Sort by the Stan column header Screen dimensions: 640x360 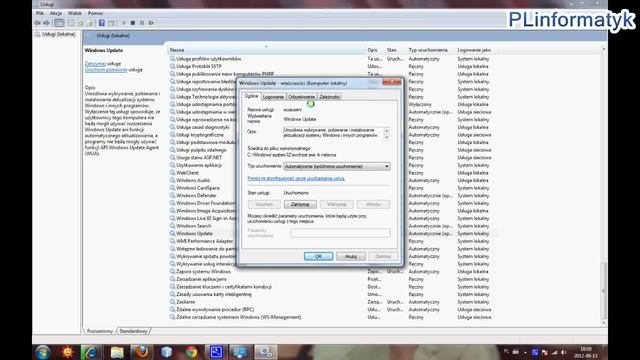395,50
